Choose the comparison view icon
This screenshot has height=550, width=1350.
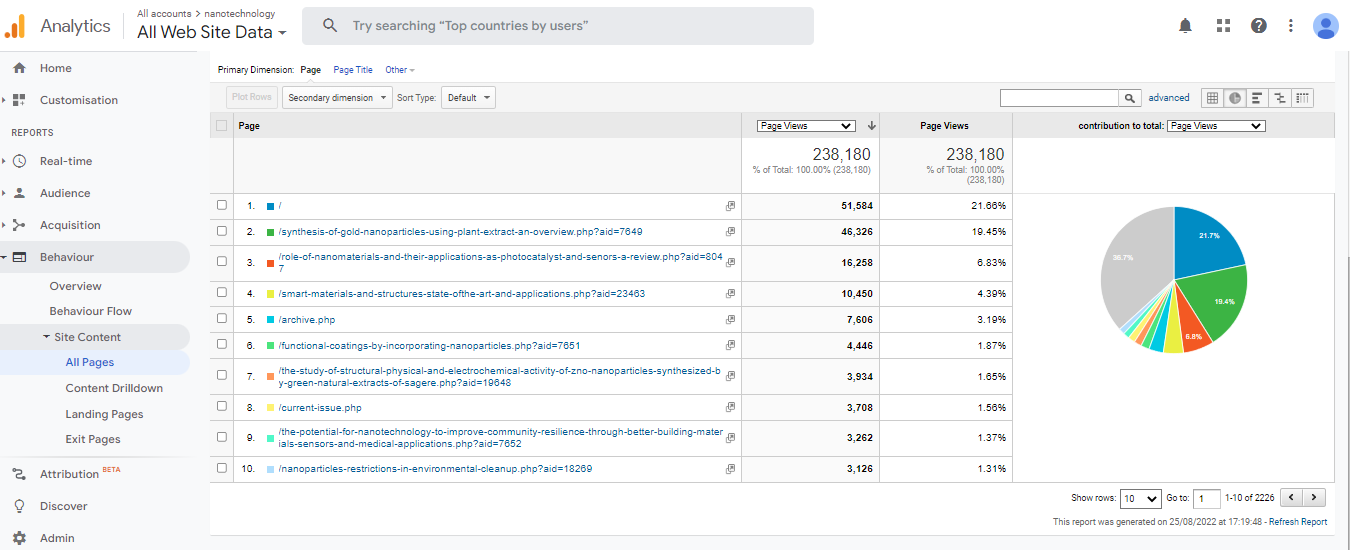coord(1279,98)
